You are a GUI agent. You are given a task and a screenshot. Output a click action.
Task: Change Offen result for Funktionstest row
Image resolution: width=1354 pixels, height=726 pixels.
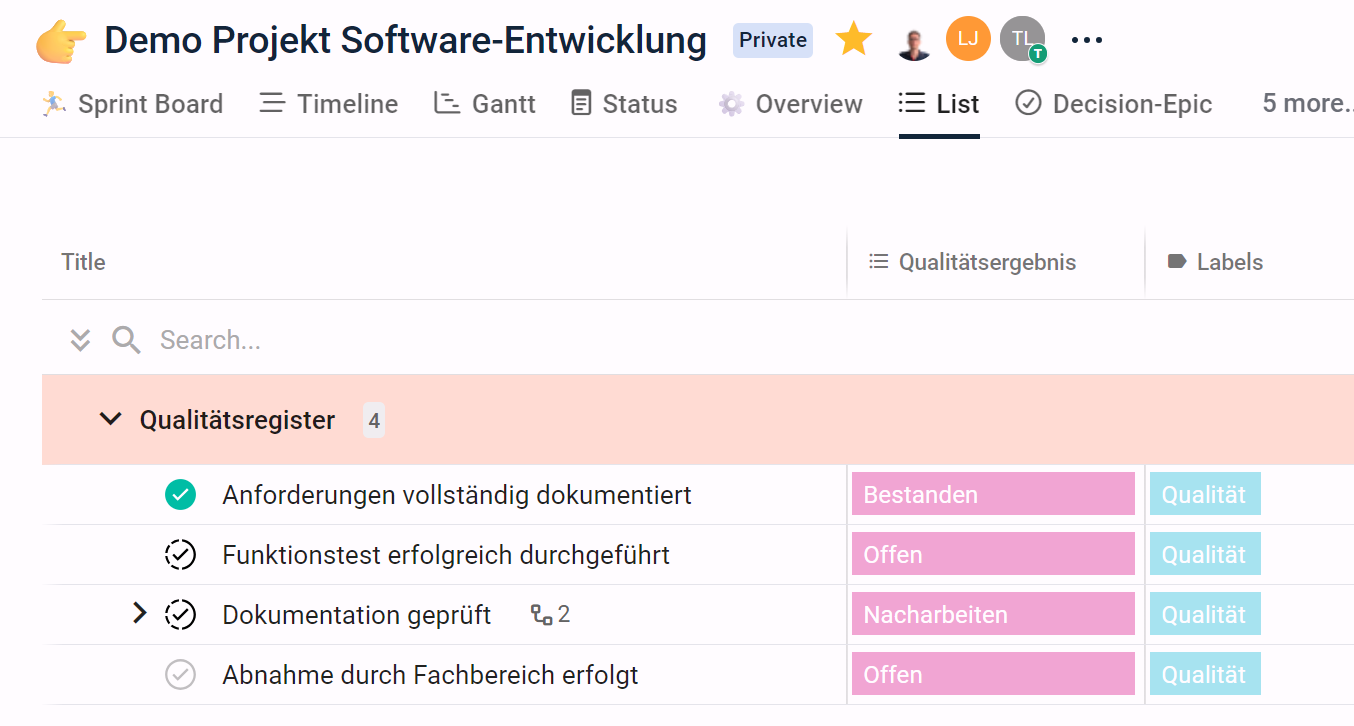993,554
